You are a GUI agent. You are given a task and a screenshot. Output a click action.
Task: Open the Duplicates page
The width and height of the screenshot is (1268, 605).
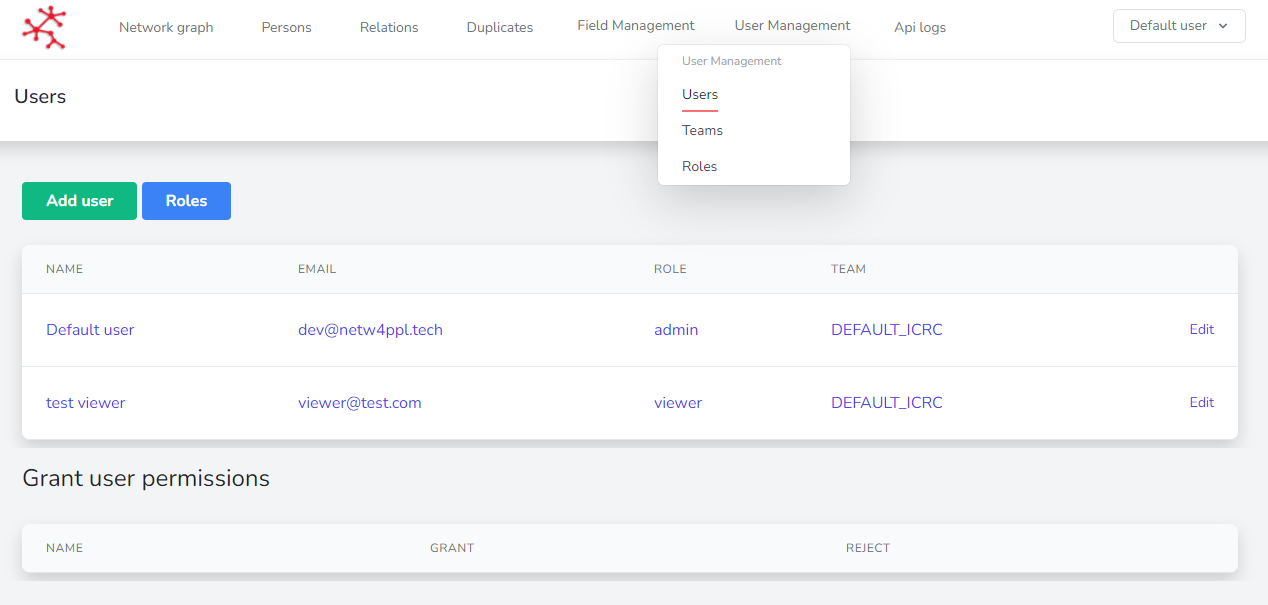coord(499,28)
